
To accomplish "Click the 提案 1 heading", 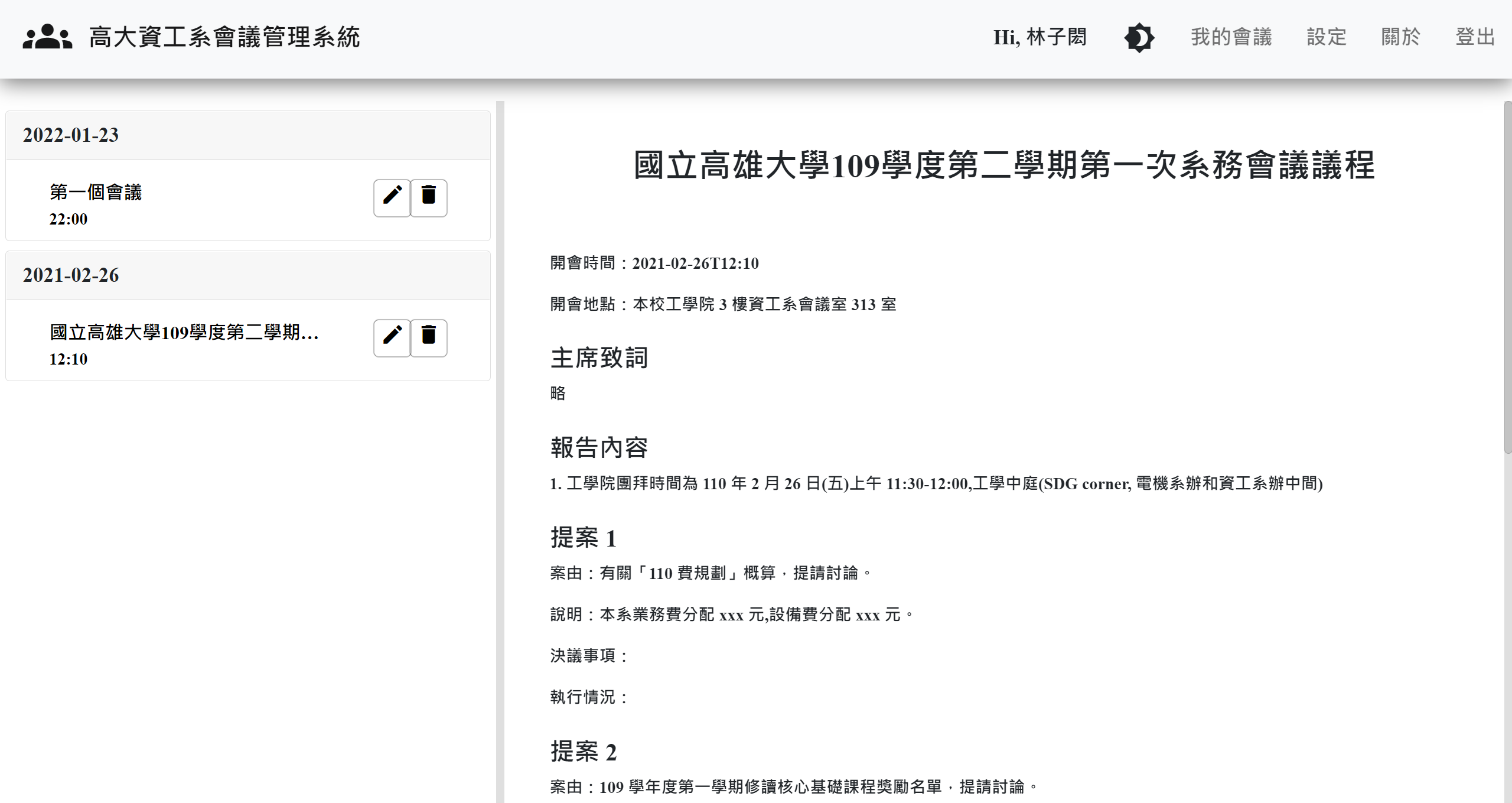I will pos(583,538).
